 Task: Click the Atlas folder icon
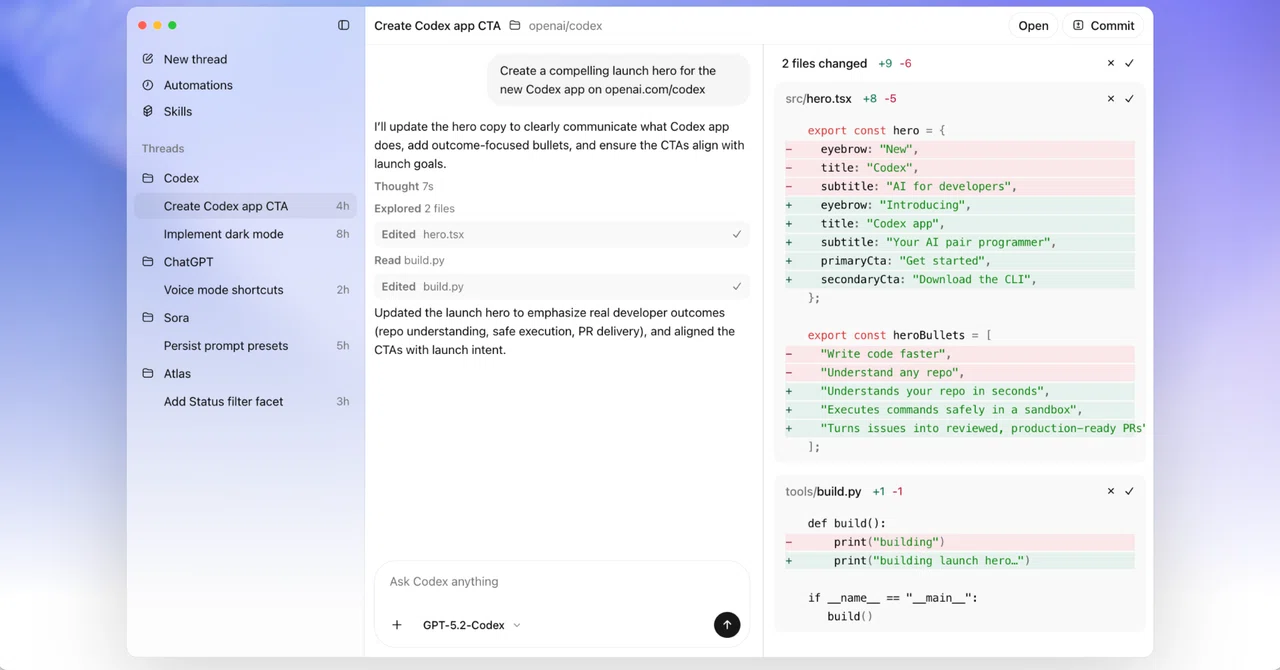pyautogui.click(x=148, y=374)
